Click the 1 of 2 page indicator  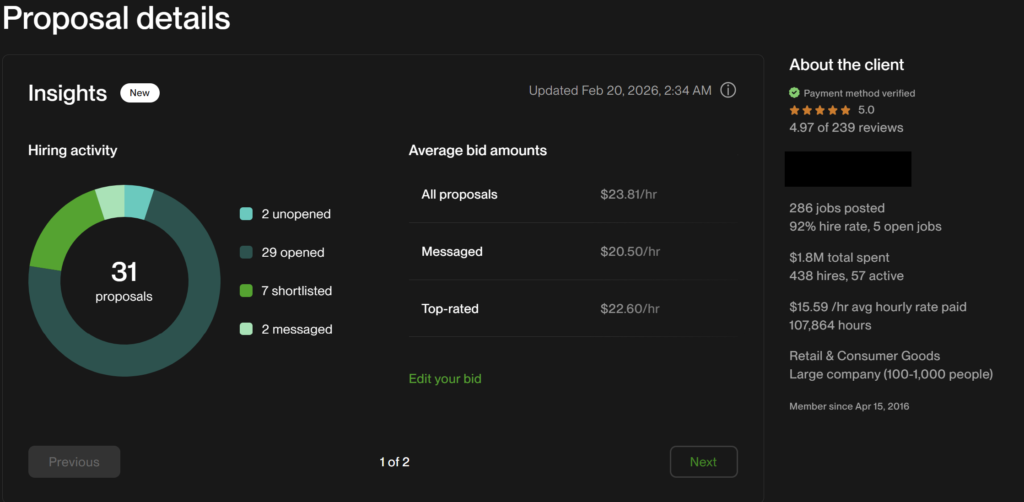(x=394, y=462)
